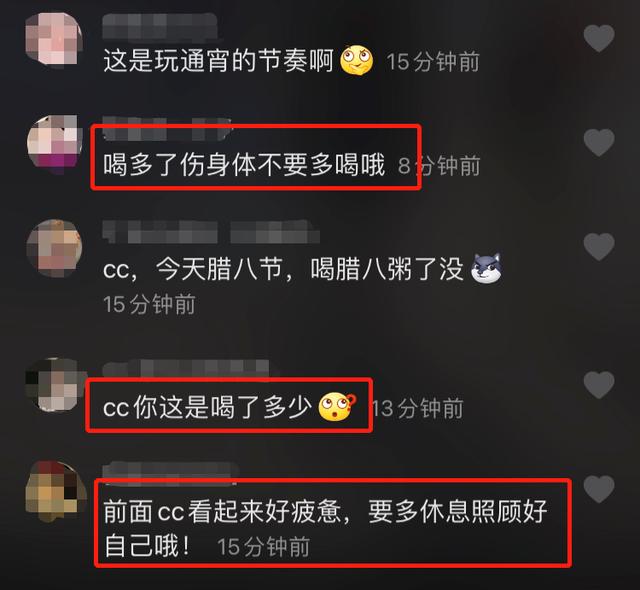
Task: Tap heart on 喝多了伤身体 comment
Action: pos(599,142)
